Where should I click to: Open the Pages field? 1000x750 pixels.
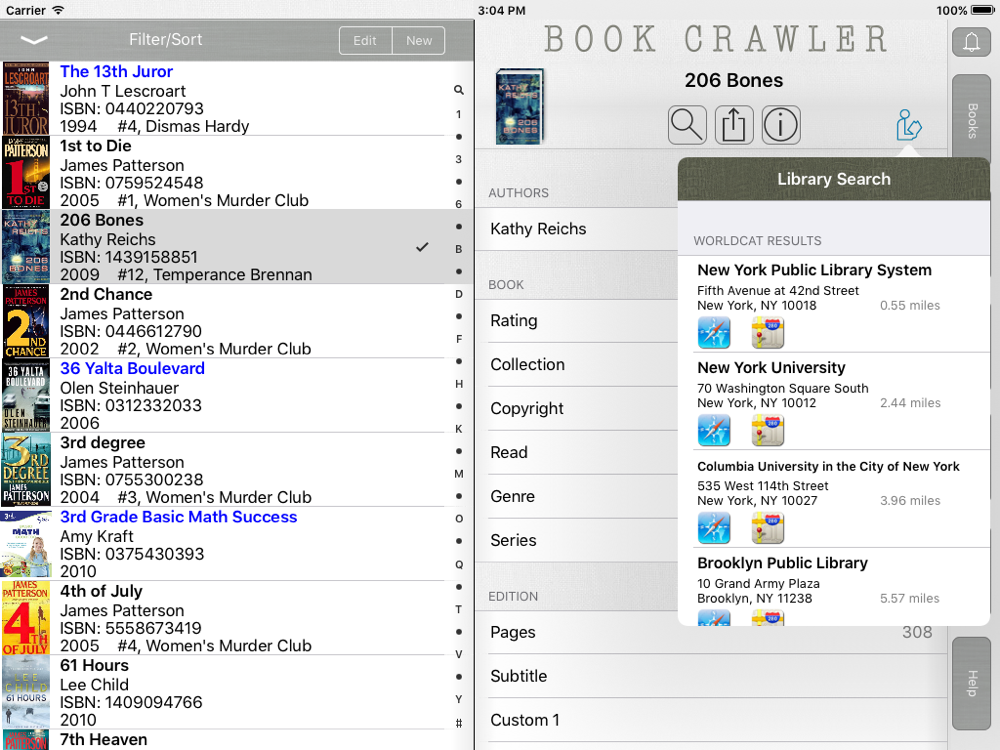[711, 633]
